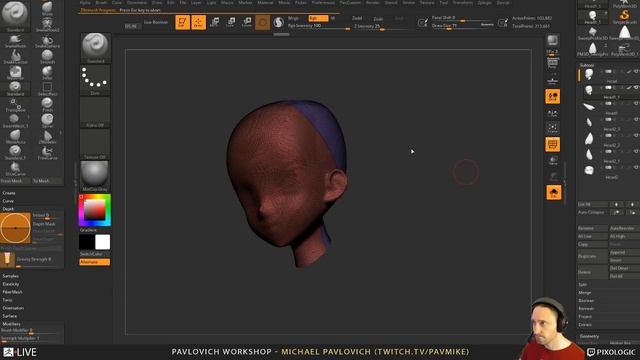Toggle the Floor grid icon

point(553,80)
